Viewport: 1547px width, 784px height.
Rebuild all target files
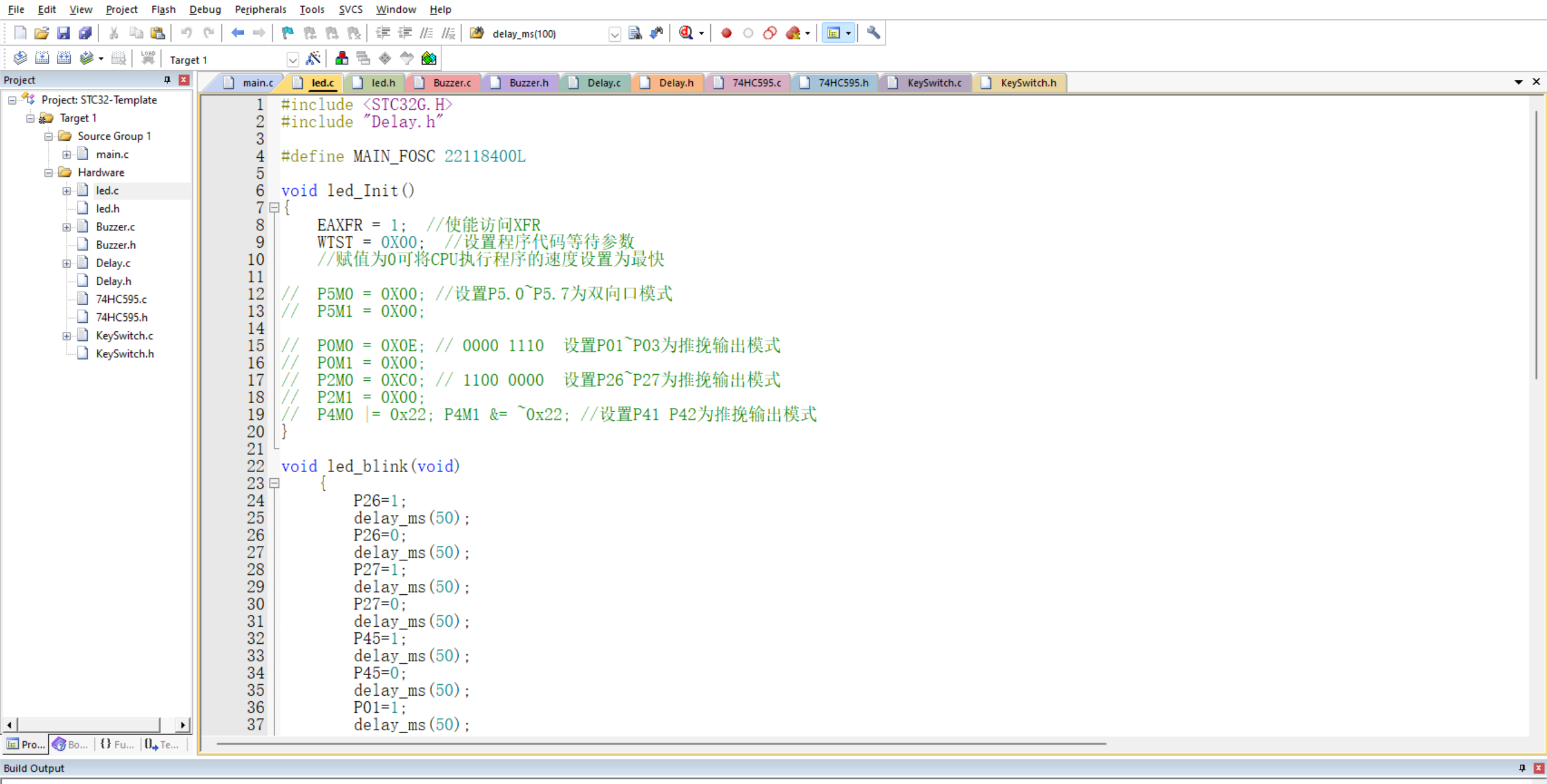63,59
